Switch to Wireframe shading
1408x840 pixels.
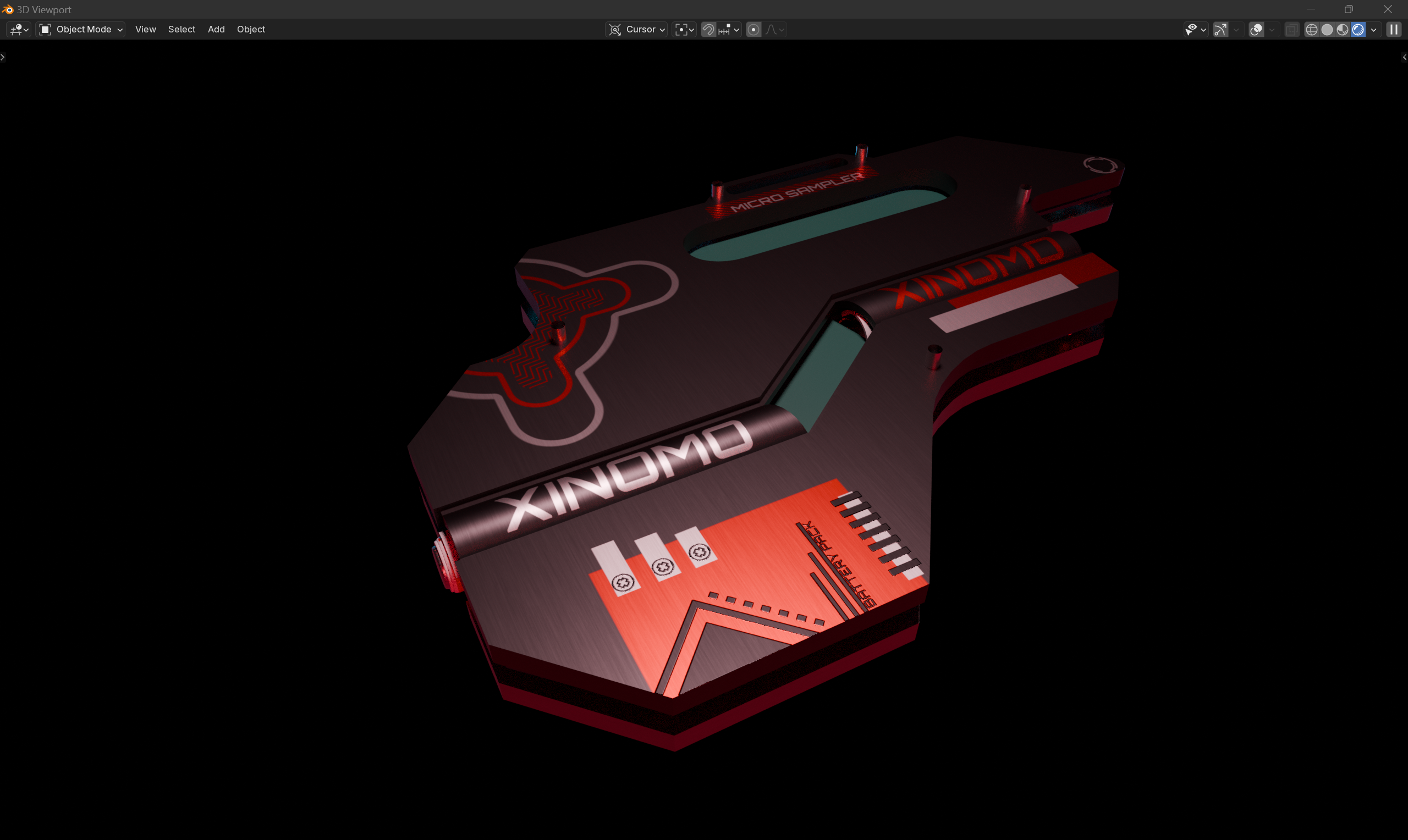[x=1311, y=30]
